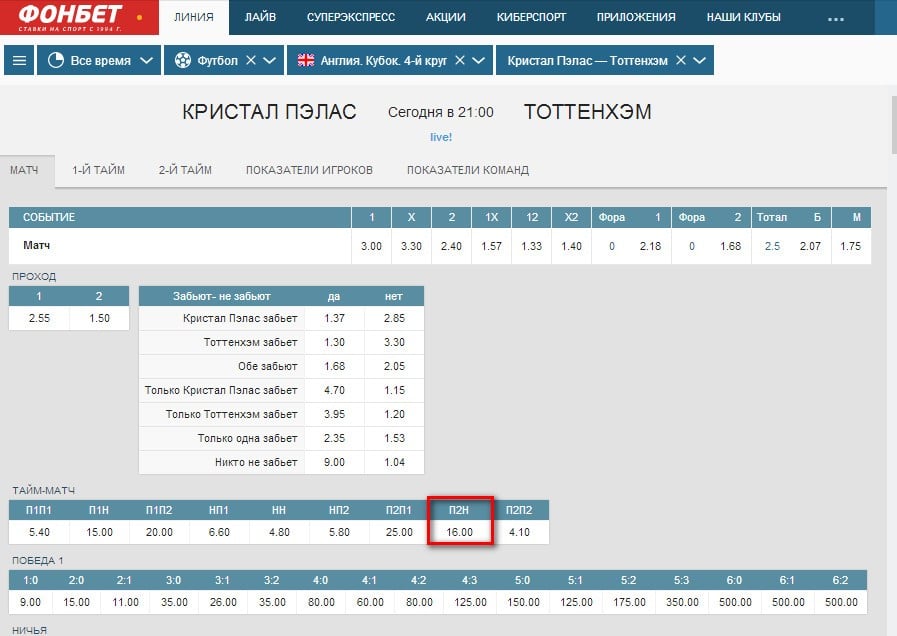
Task: Pick Только Кристал Пэлас забьет да 4.70
Action: pos(334,390)
